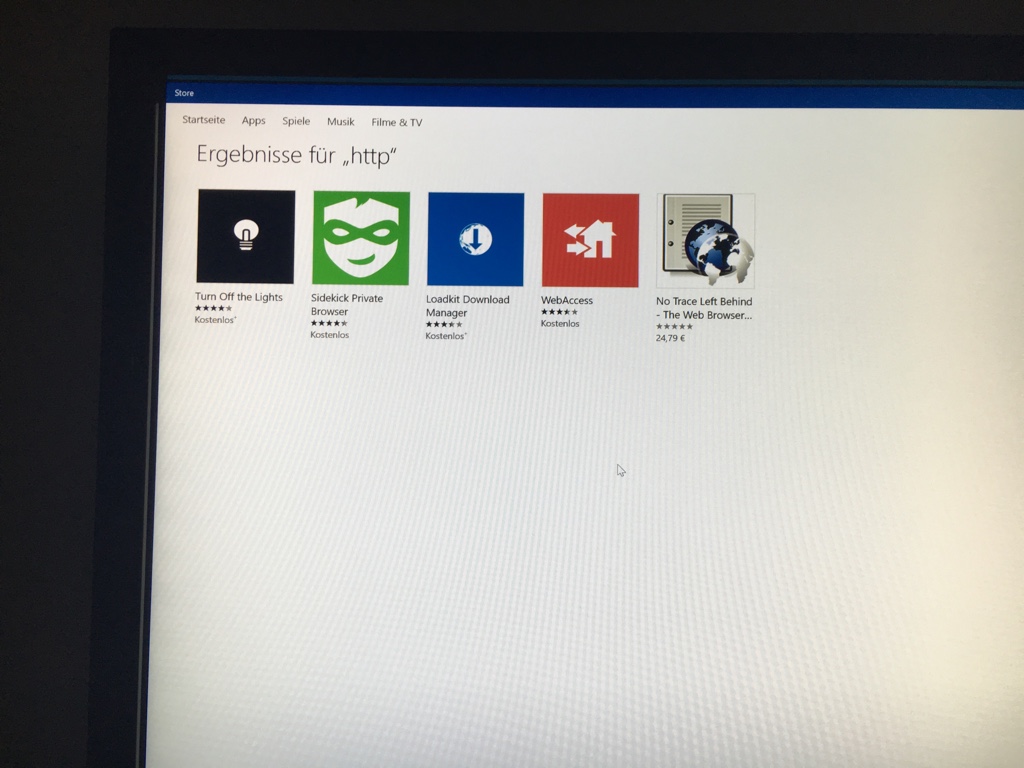Image resolution: width=1024 pixels, height=768 pixels.
Task: Click the "Loadkit Download Manager" app title
Action: tap(468, 306)
